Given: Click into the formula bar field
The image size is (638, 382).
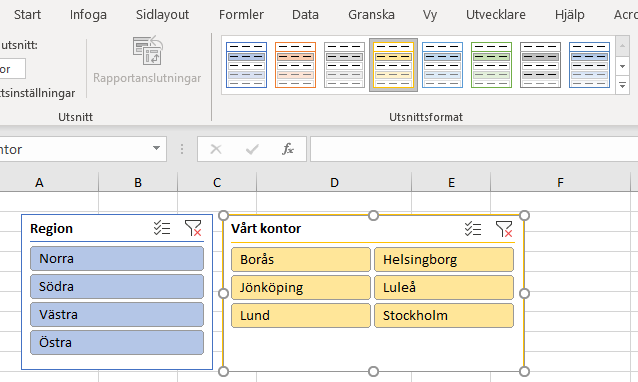Looking at the screenshot, I should point(474,149).
